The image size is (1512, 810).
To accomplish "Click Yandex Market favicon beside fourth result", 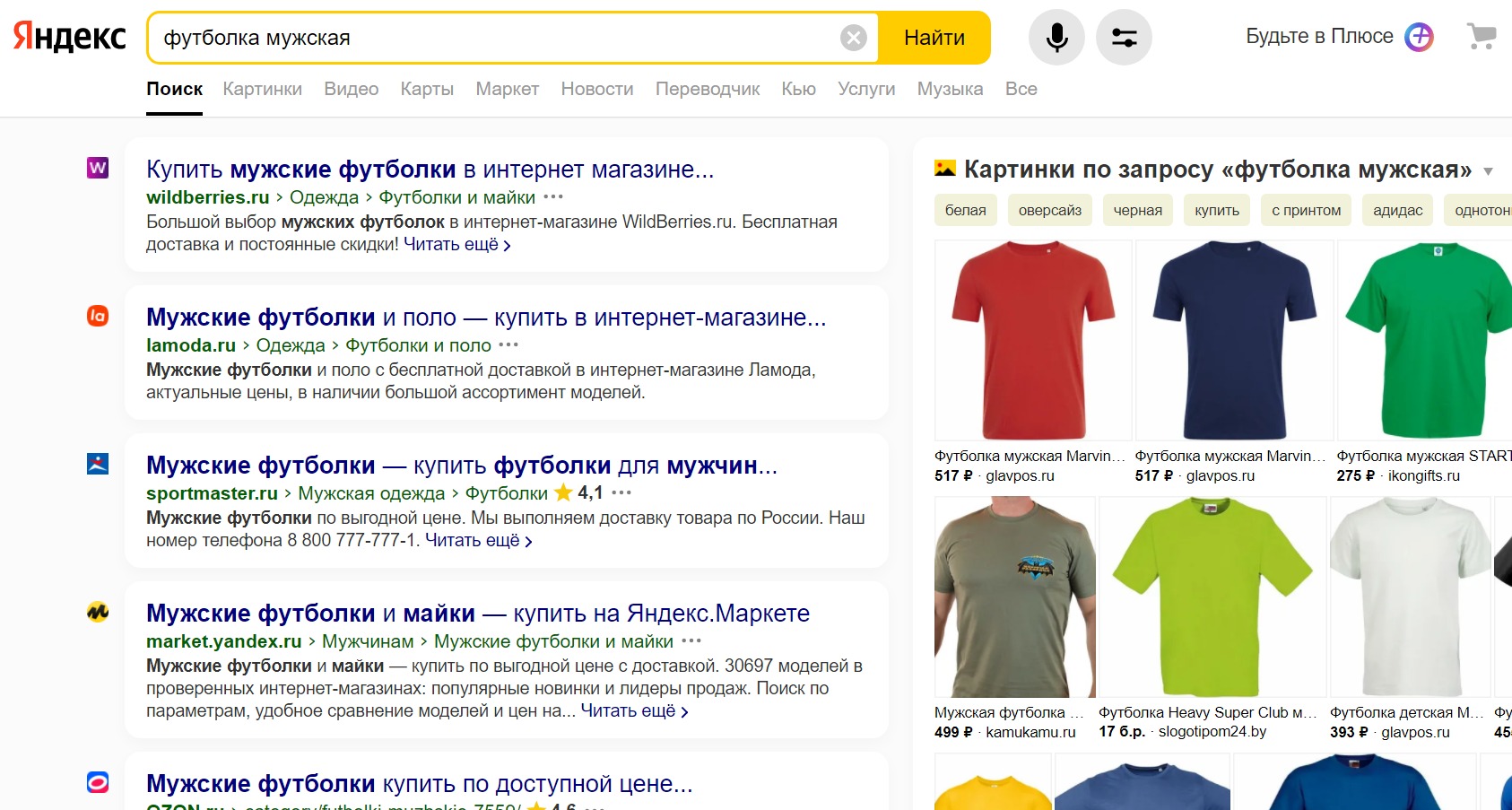I will click(x=98, y=612).
